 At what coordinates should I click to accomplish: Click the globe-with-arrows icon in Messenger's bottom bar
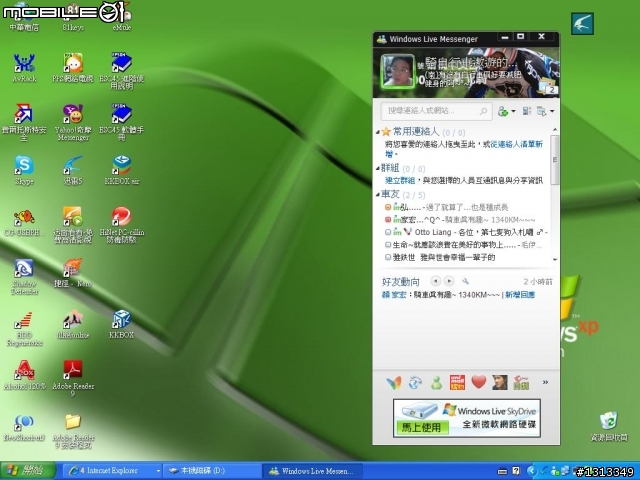tap(415, 383)
